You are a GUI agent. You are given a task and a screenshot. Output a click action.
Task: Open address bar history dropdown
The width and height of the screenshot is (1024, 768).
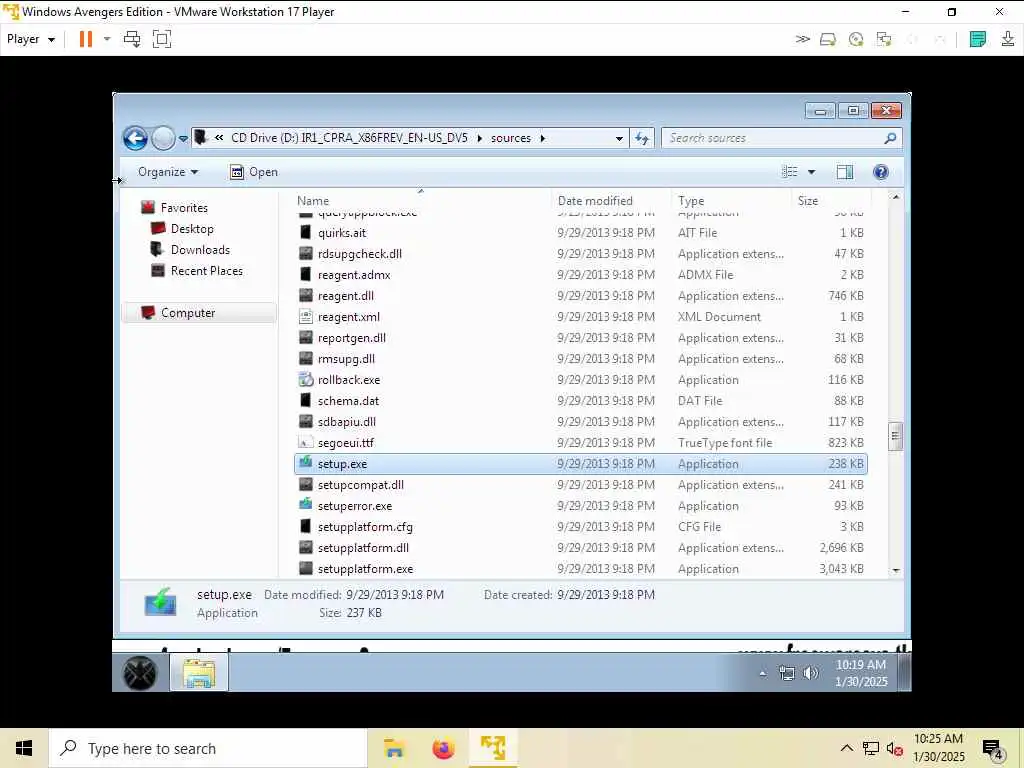click(x=619, y=138)
